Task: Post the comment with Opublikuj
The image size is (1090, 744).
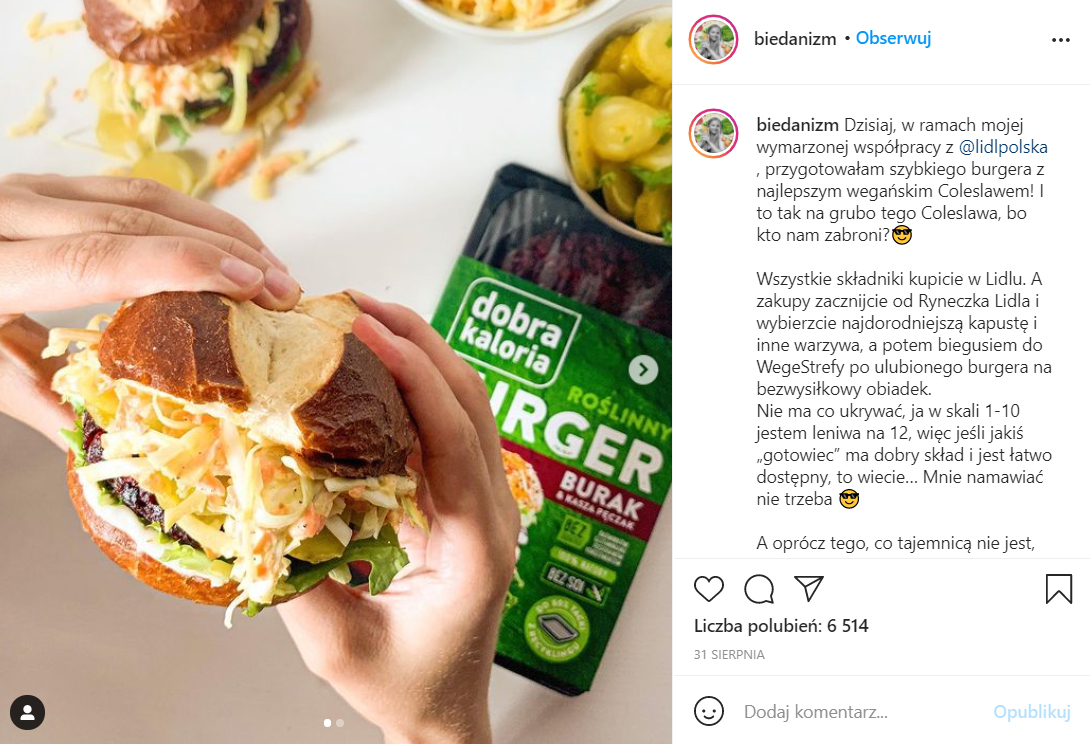Action: pos(1032,712)
